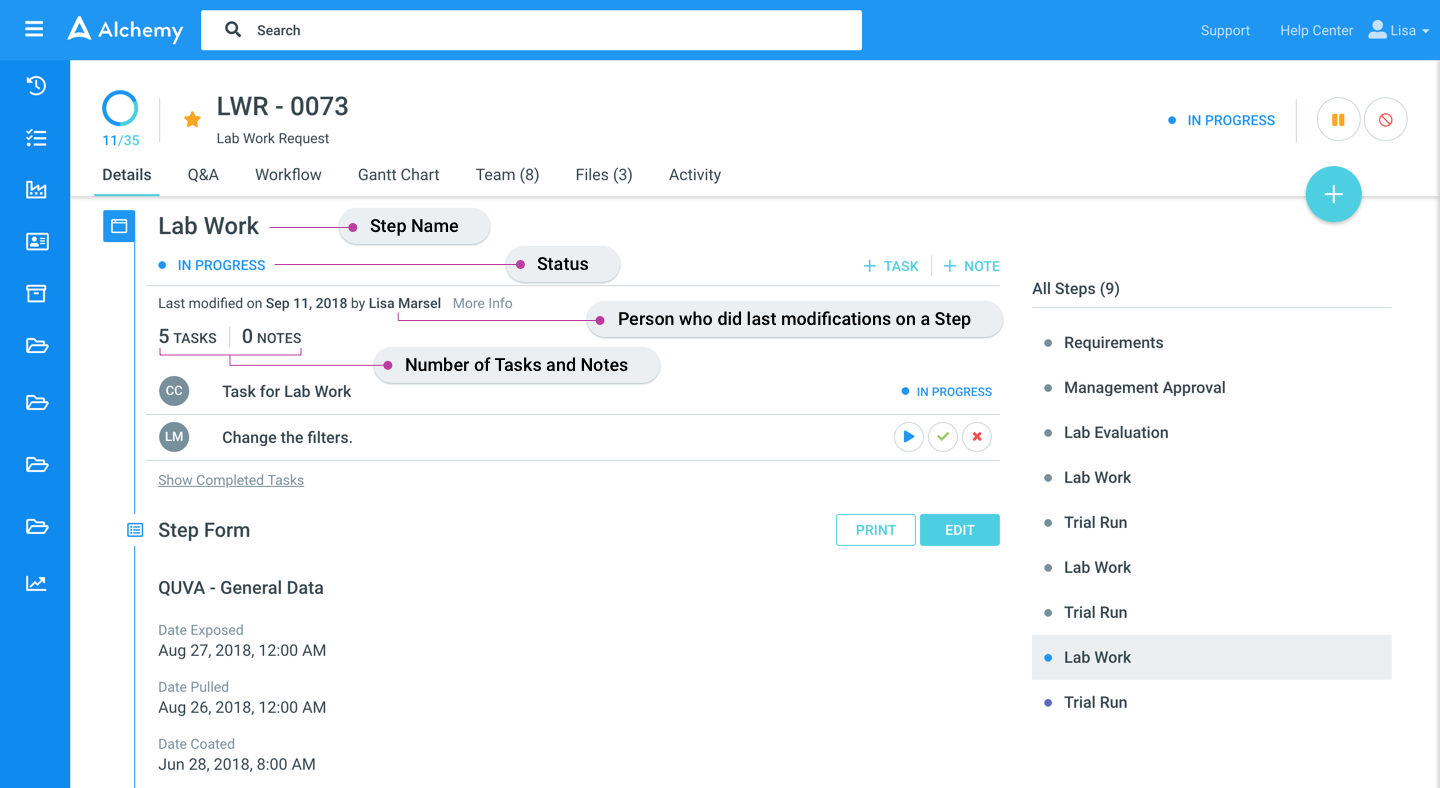Screen dimensions: 1440x788
Task: Expand More Info next to Lisa Marsel
Action: point(482,303)
